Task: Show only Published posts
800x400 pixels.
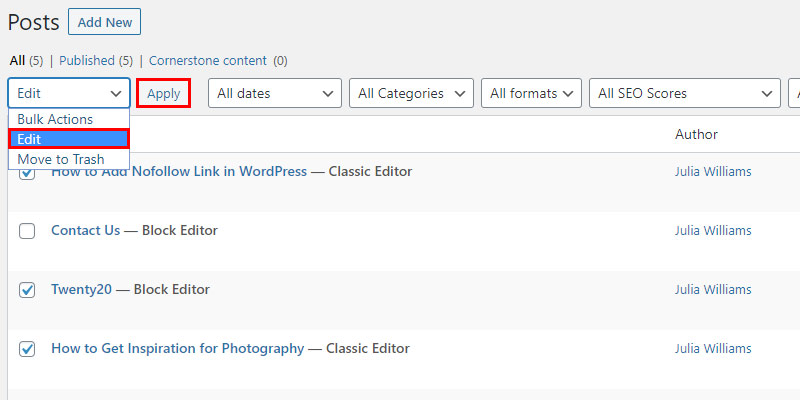Action: [x=87, y=61]
